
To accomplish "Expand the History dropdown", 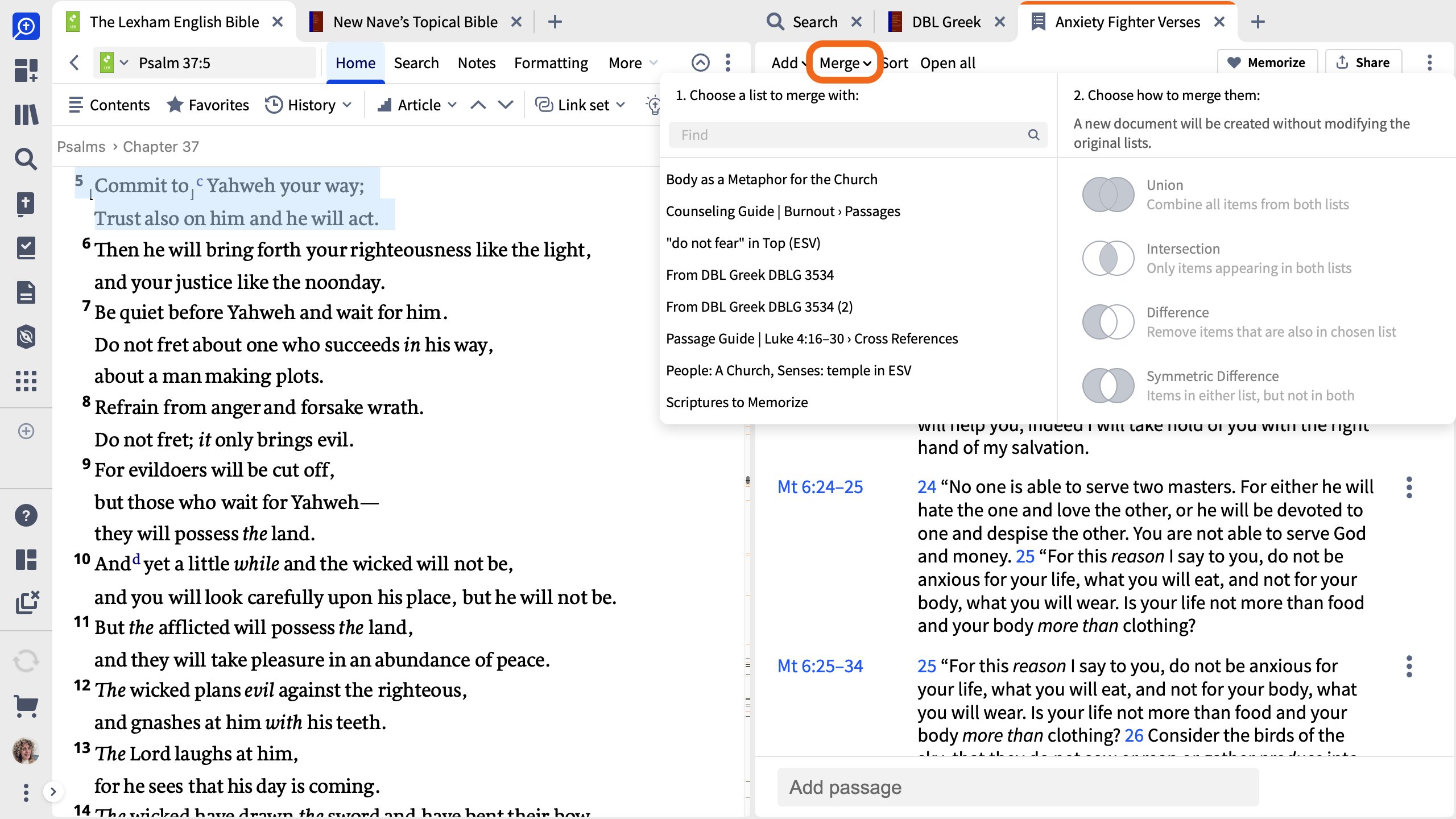I will tap(309, 105).
